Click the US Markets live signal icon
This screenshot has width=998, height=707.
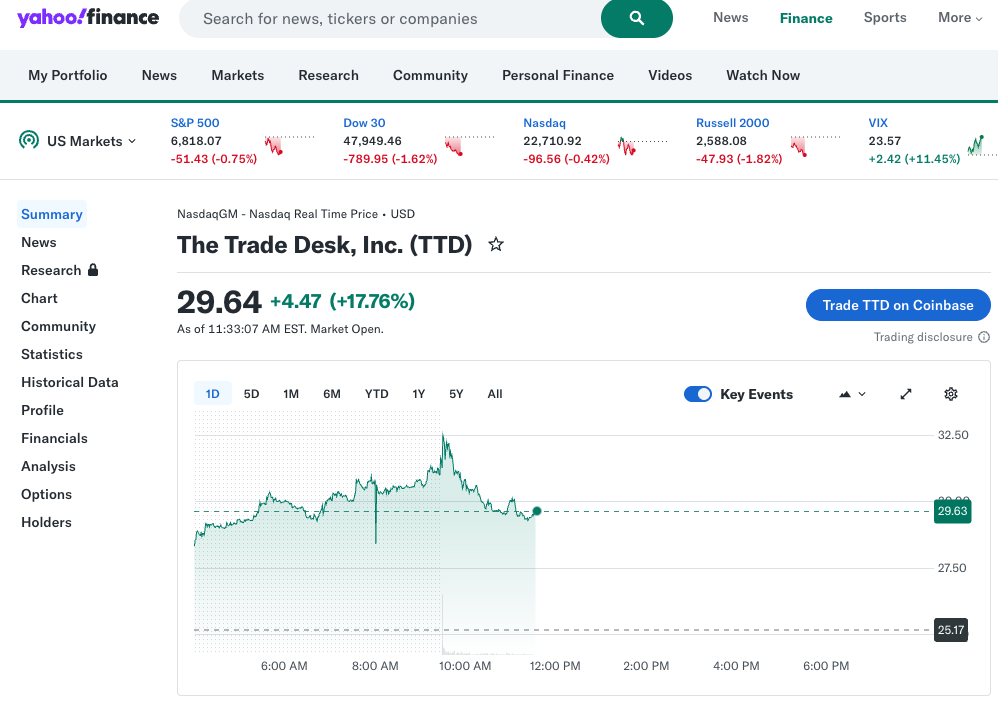coord(29,141)
